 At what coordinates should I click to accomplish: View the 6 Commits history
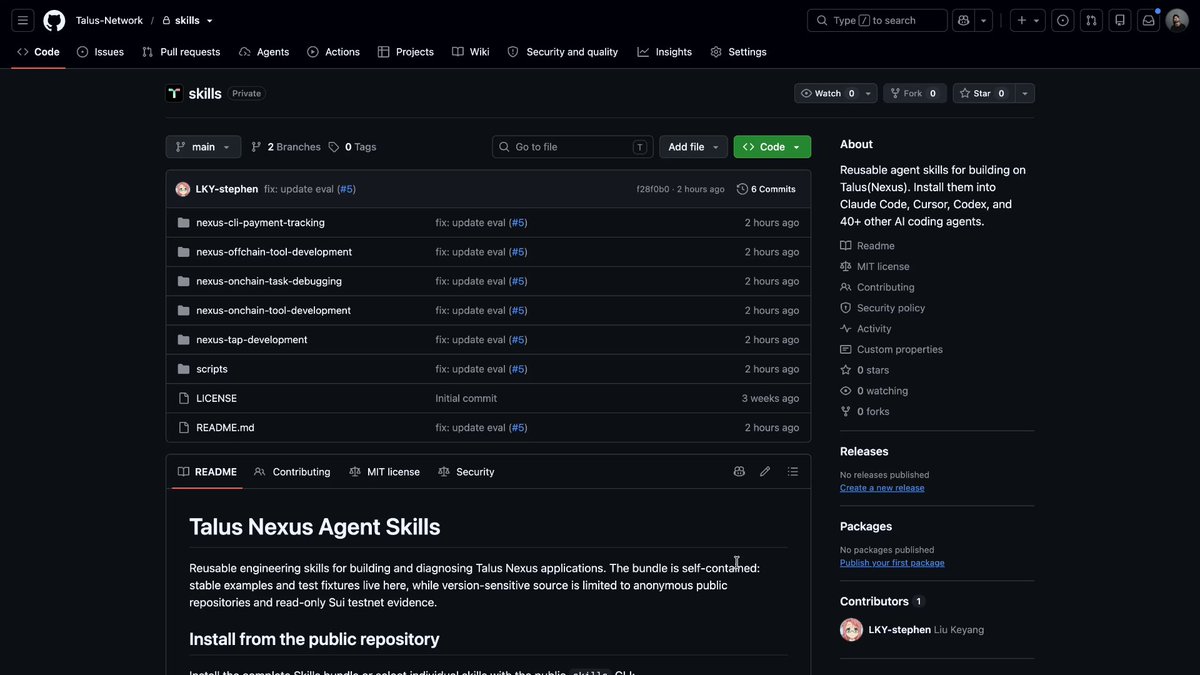click(766, 189)
